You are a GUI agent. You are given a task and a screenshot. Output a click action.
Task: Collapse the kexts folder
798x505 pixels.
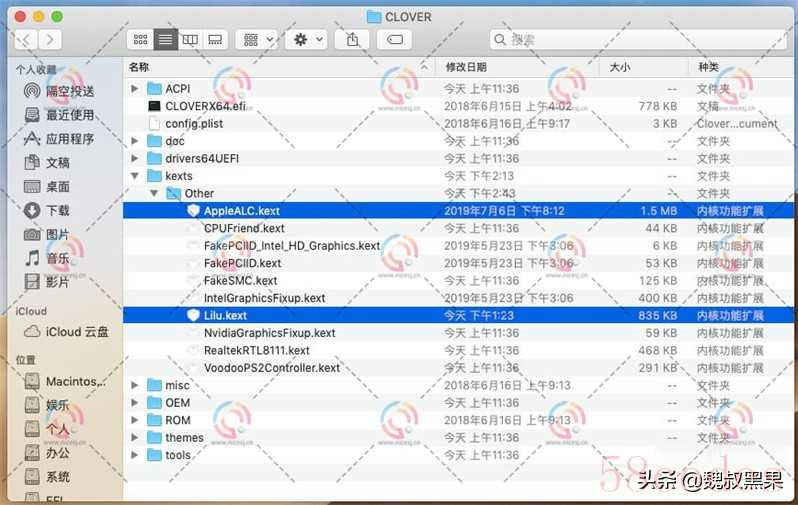[x=134, y=176]
